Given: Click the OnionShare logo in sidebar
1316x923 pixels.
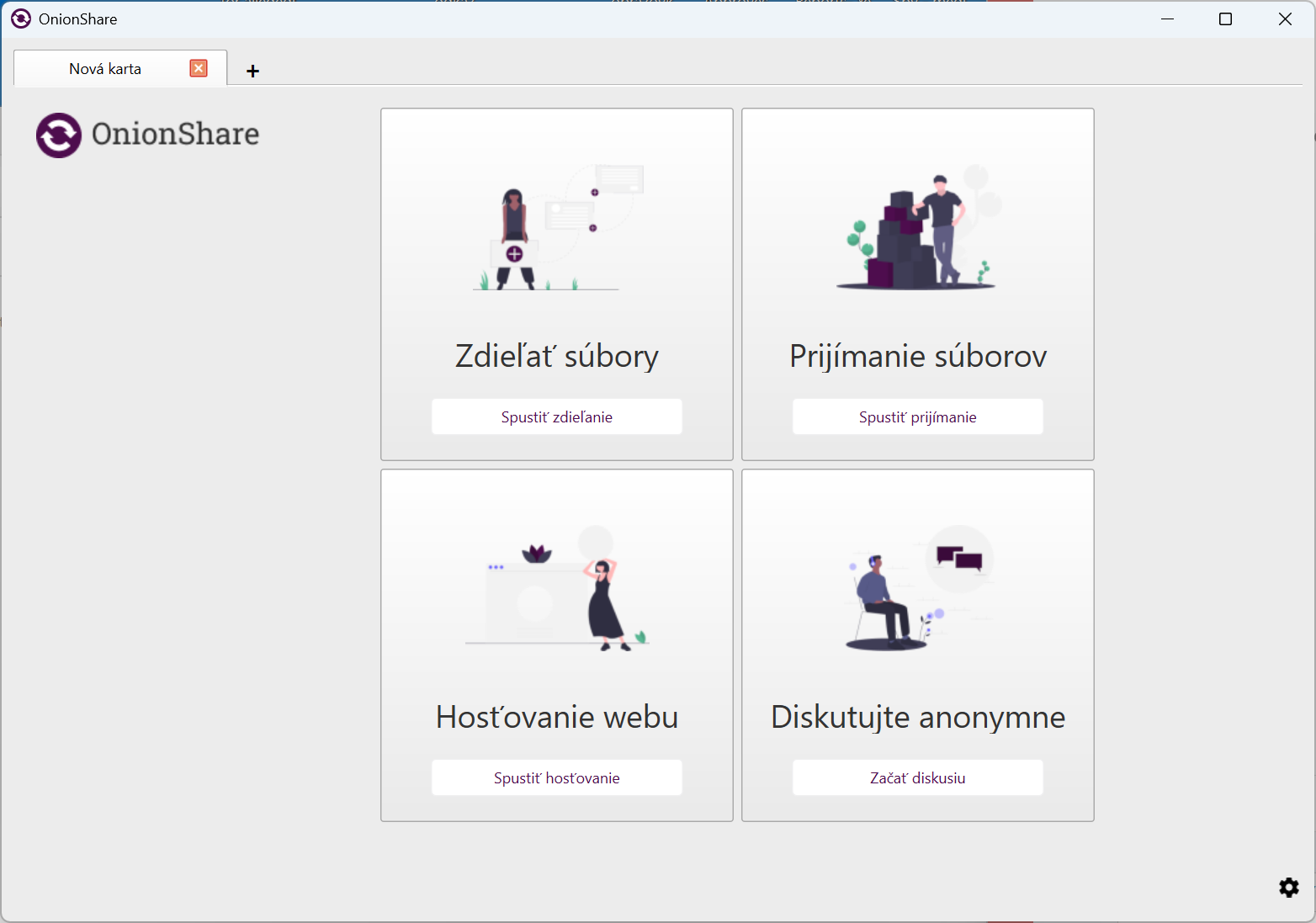Looking at the screenshot, I should [147, 135].
